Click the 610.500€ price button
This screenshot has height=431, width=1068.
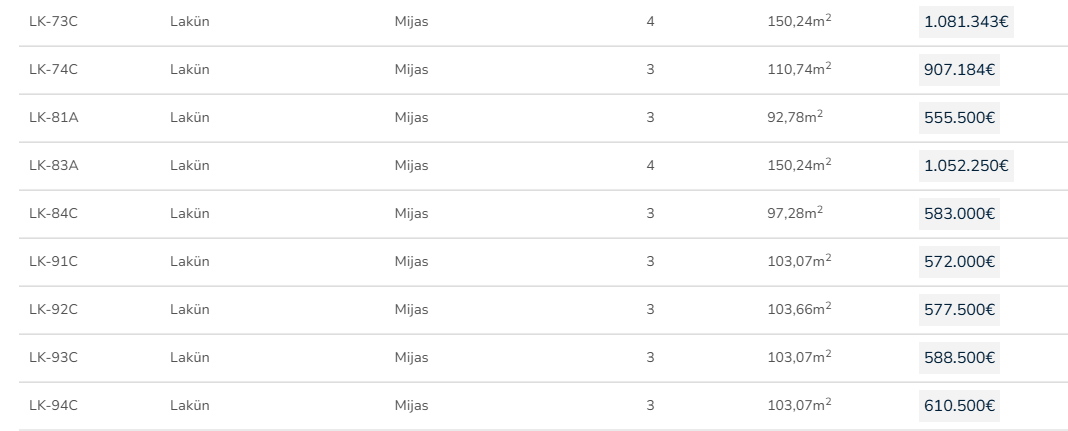click(x=959, y=405)
